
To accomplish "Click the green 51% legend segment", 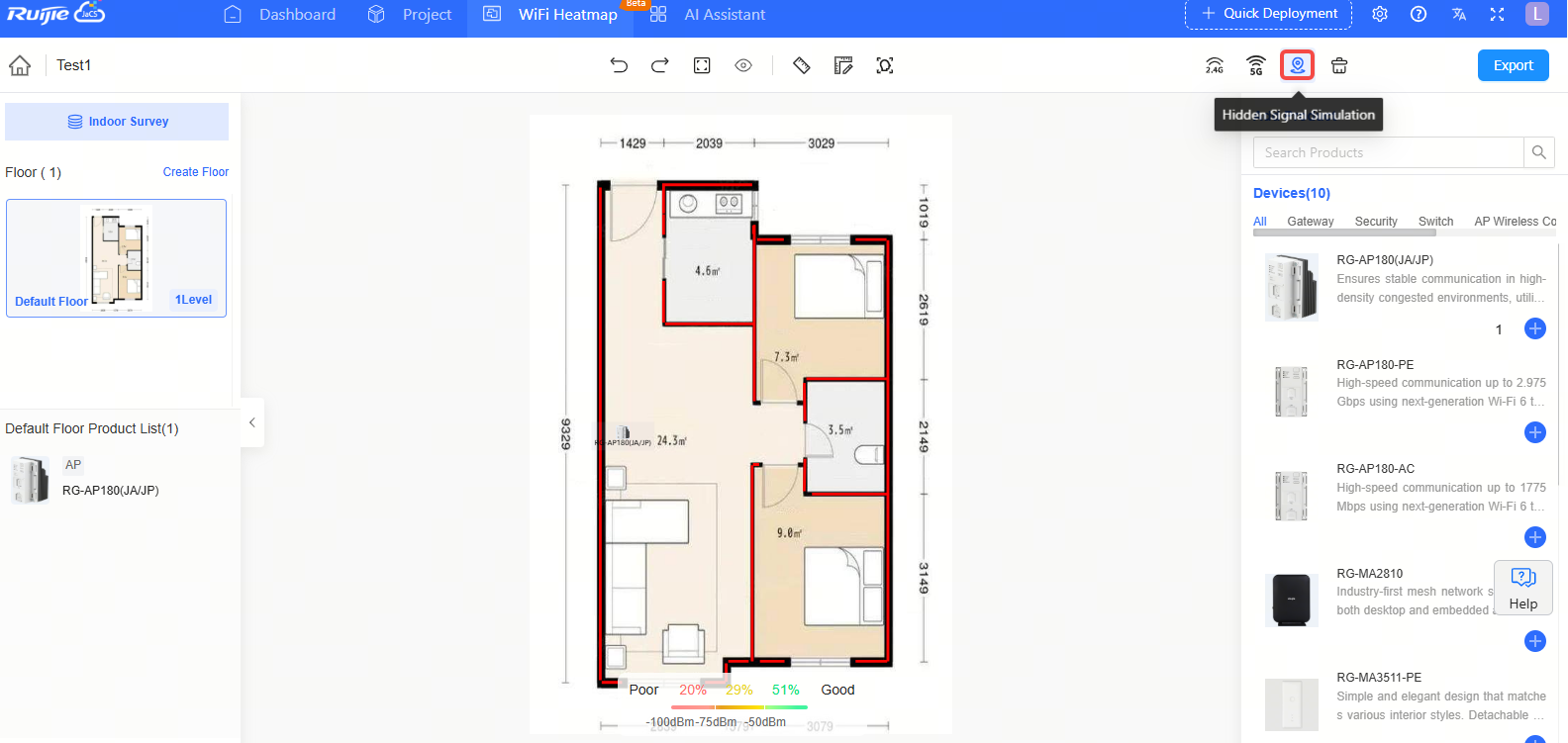I will pyautogui.click(x=786, y=690).
